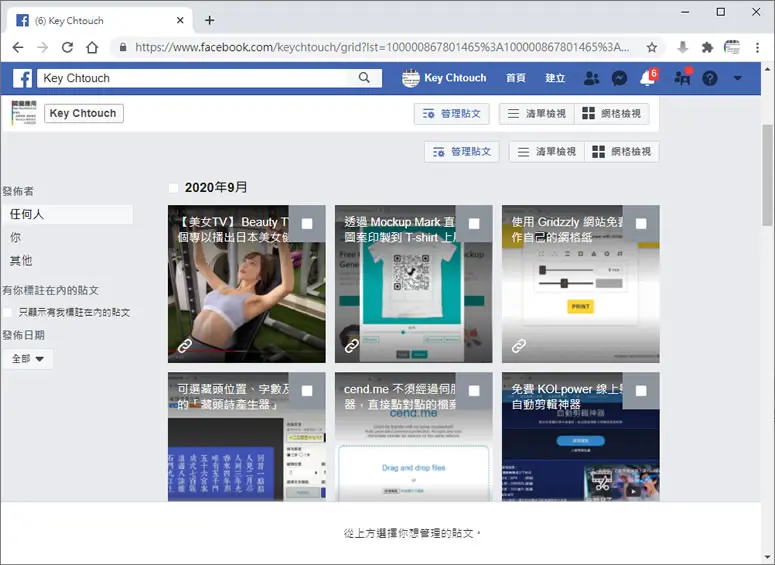Screen dimensions: 775x565
Task: Click the lower 管理貼文 button
Action: click(x=462, y=152)
